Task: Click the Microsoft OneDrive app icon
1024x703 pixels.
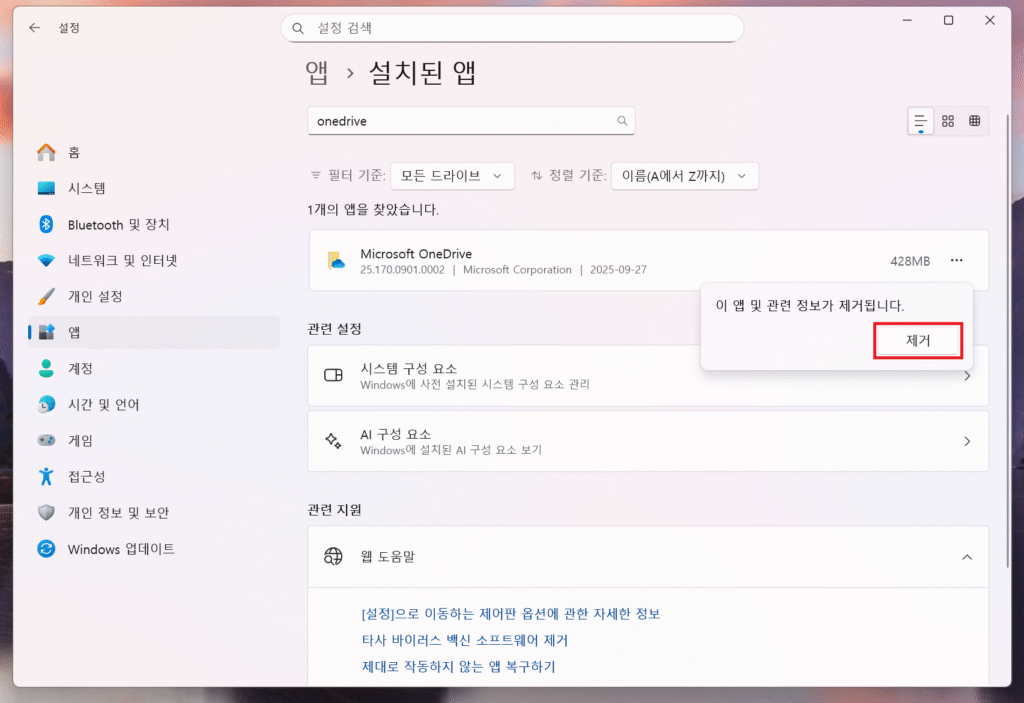Action: click(x=336, y=260)
